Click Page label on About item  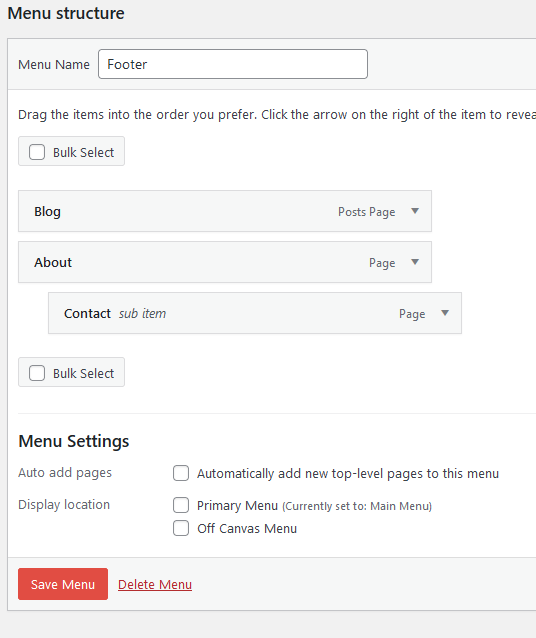pyautogui.click(x=382, y=263)
